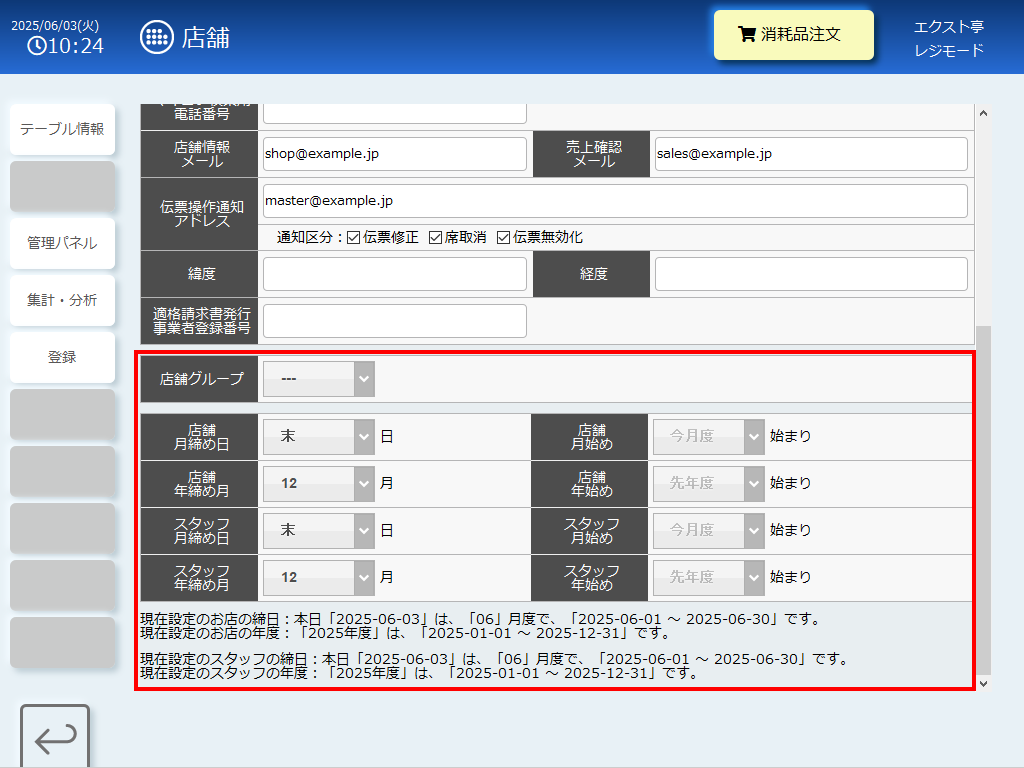Click the 登録 sidebar button
Screen dimensions: 1024x768
click(62, 357)
